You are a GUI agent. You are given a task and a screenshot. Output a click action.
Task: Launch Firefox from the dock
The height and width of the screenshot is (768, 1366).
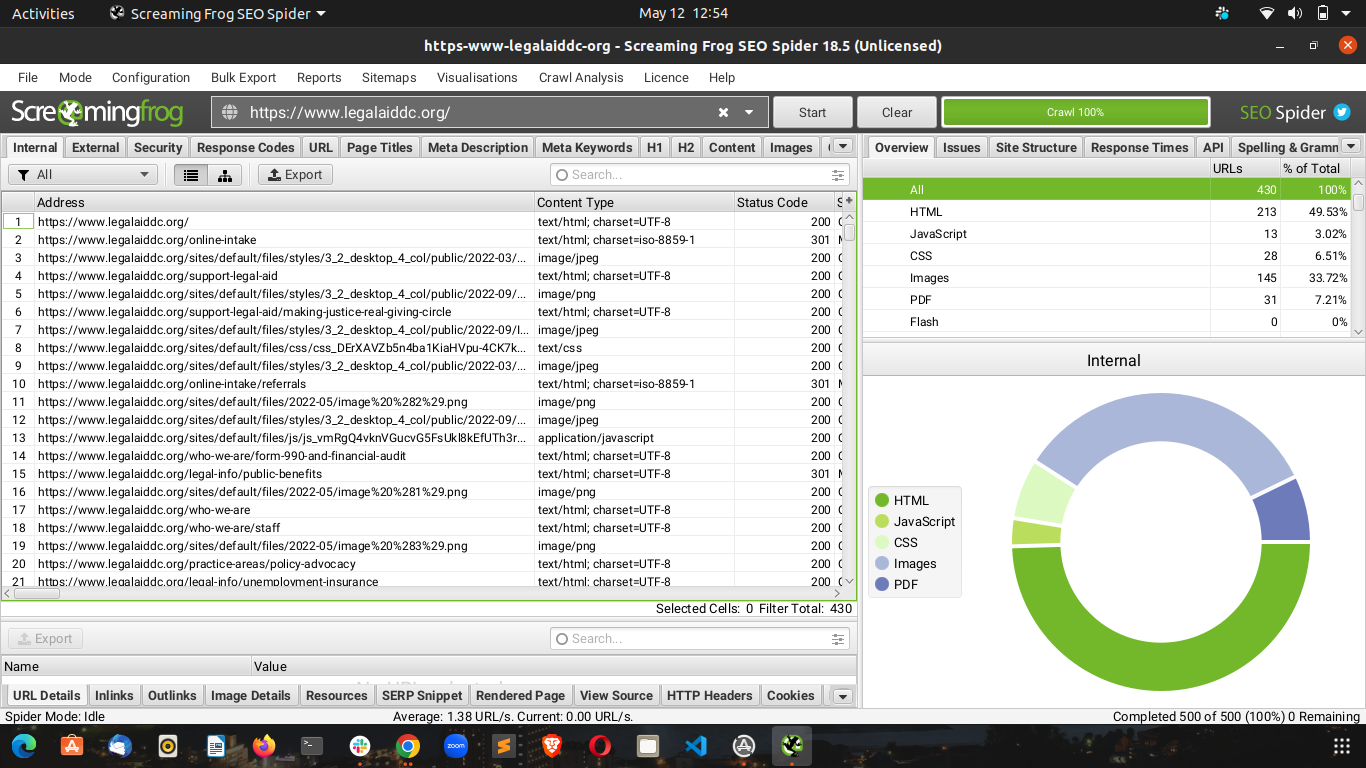pos(264,746)
